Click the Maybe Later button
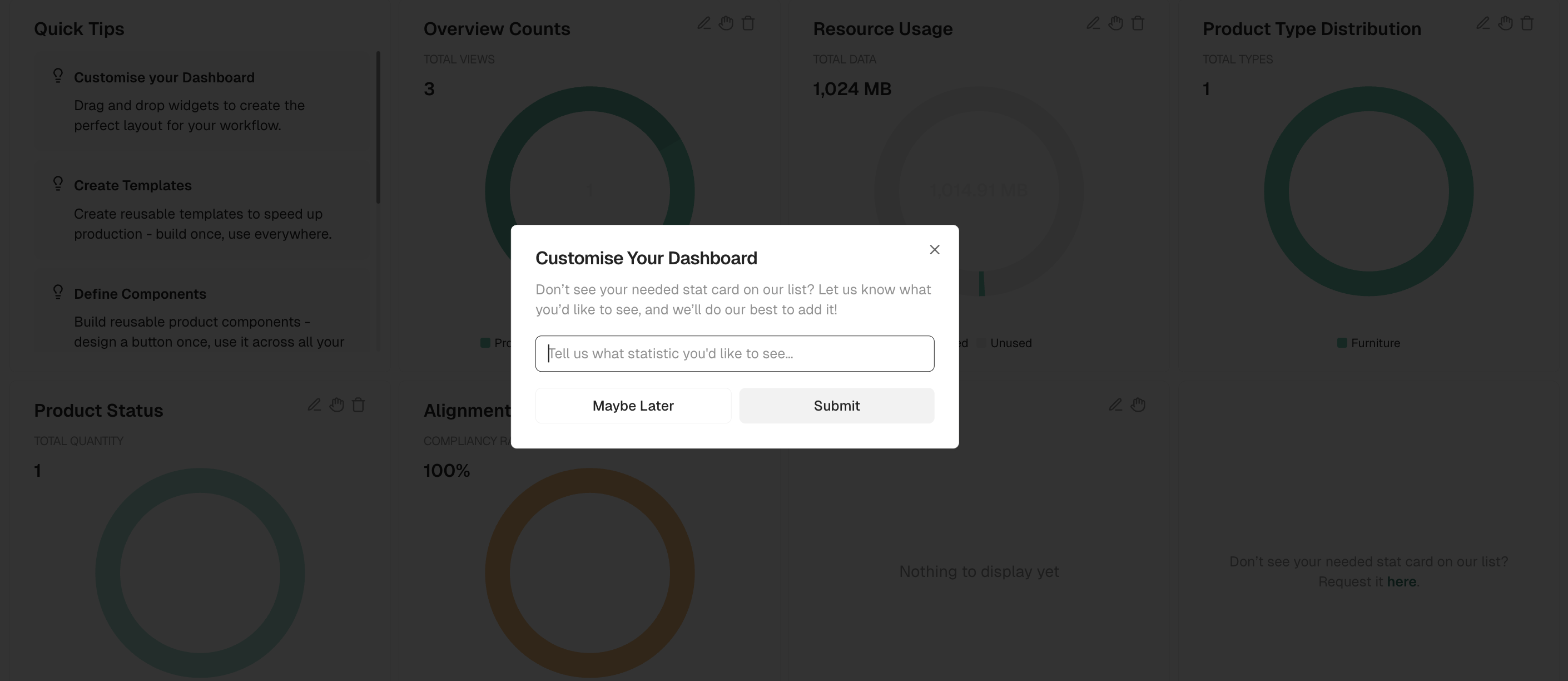The width and height of the screenshot is (1568, 681). (633, 406)
